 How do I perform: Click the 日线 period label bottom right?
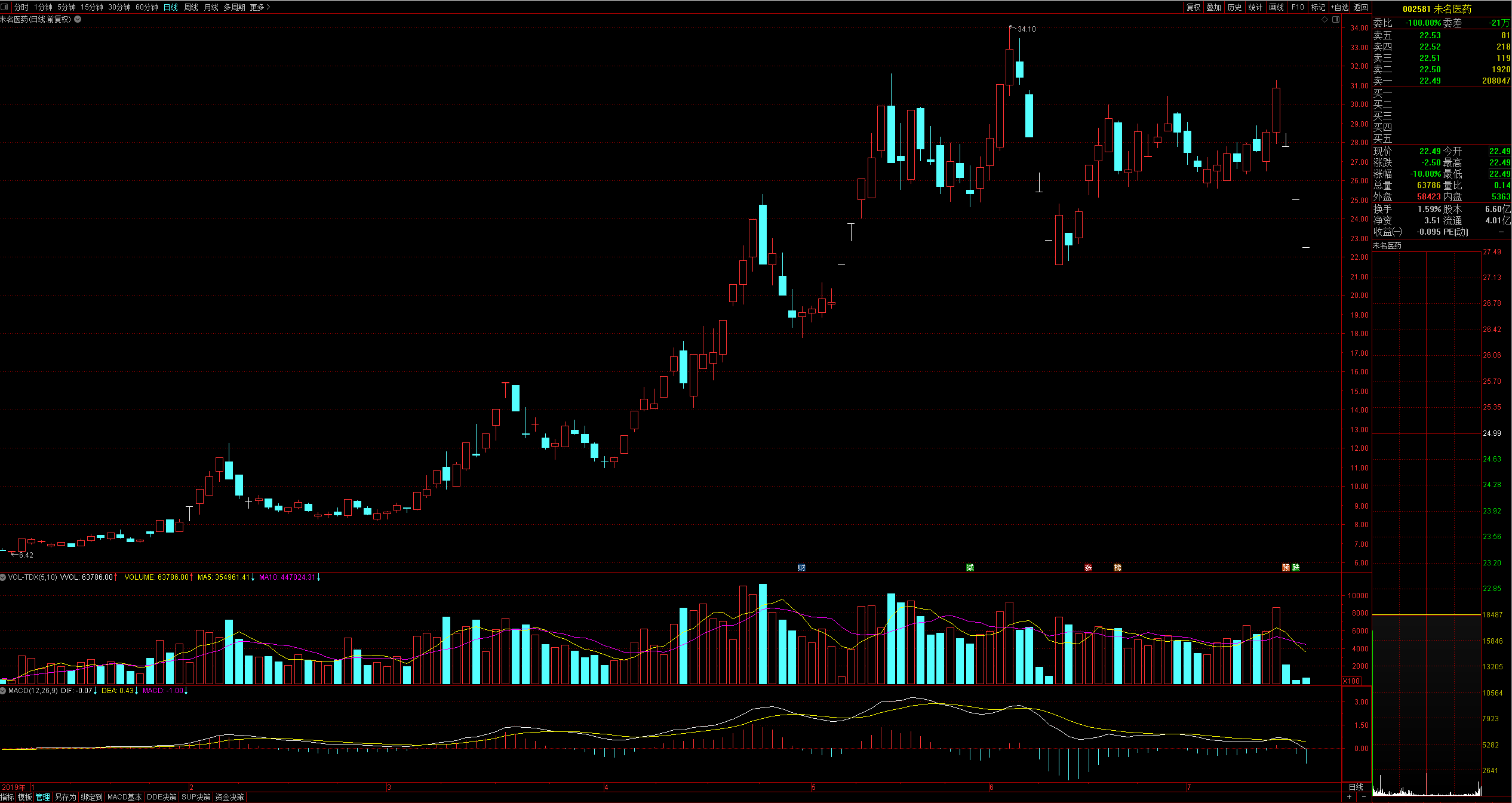(1356, 787)
